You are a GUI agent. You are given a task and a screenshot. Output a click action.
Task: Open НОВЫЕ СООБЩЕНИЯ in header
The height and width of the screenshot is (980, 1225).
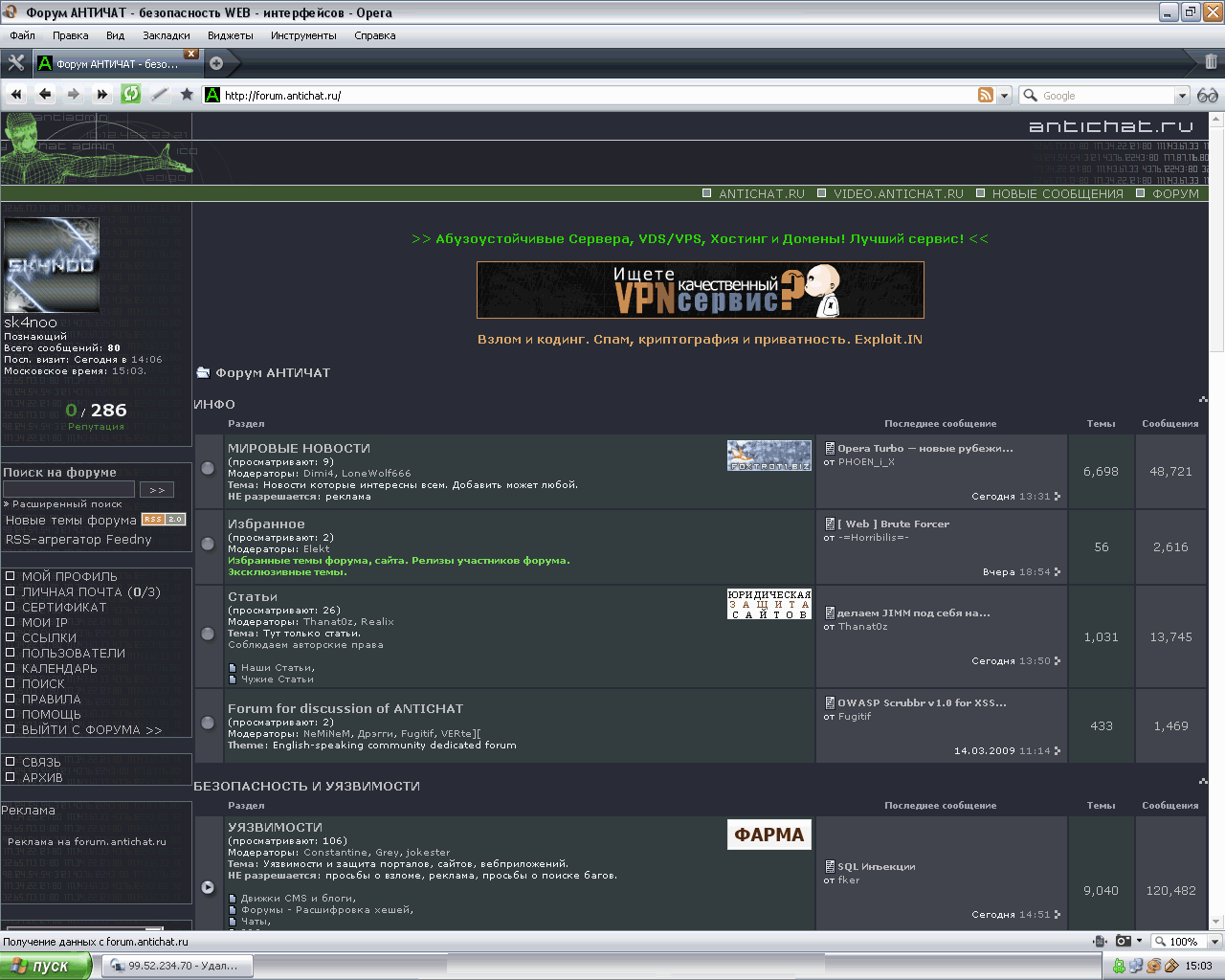coord(1058,193)
